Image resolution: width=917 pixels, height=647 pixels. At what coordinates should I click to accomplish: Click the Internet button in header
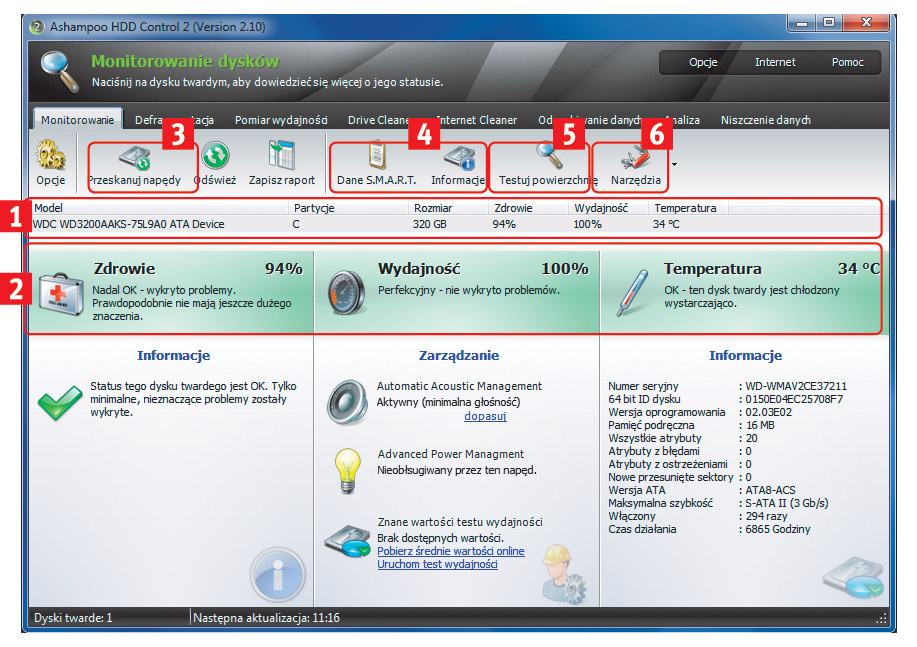coord(775,62)
